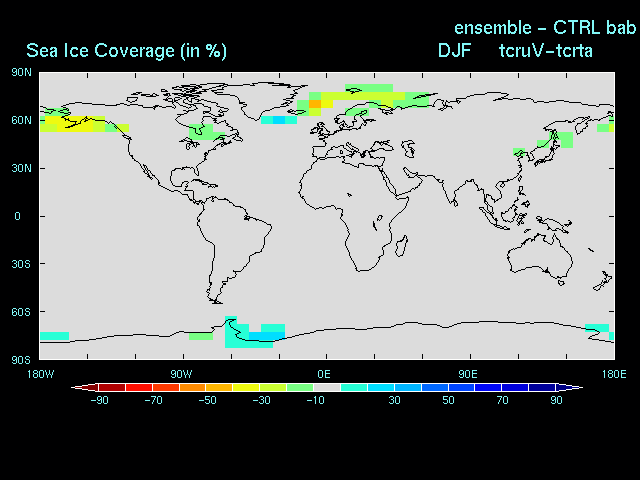Image resolution: width=640 pixels, height=480 pixels.
Task: Click the 'ensemble - CTRL bab' header text
Action: coord(545,28)
